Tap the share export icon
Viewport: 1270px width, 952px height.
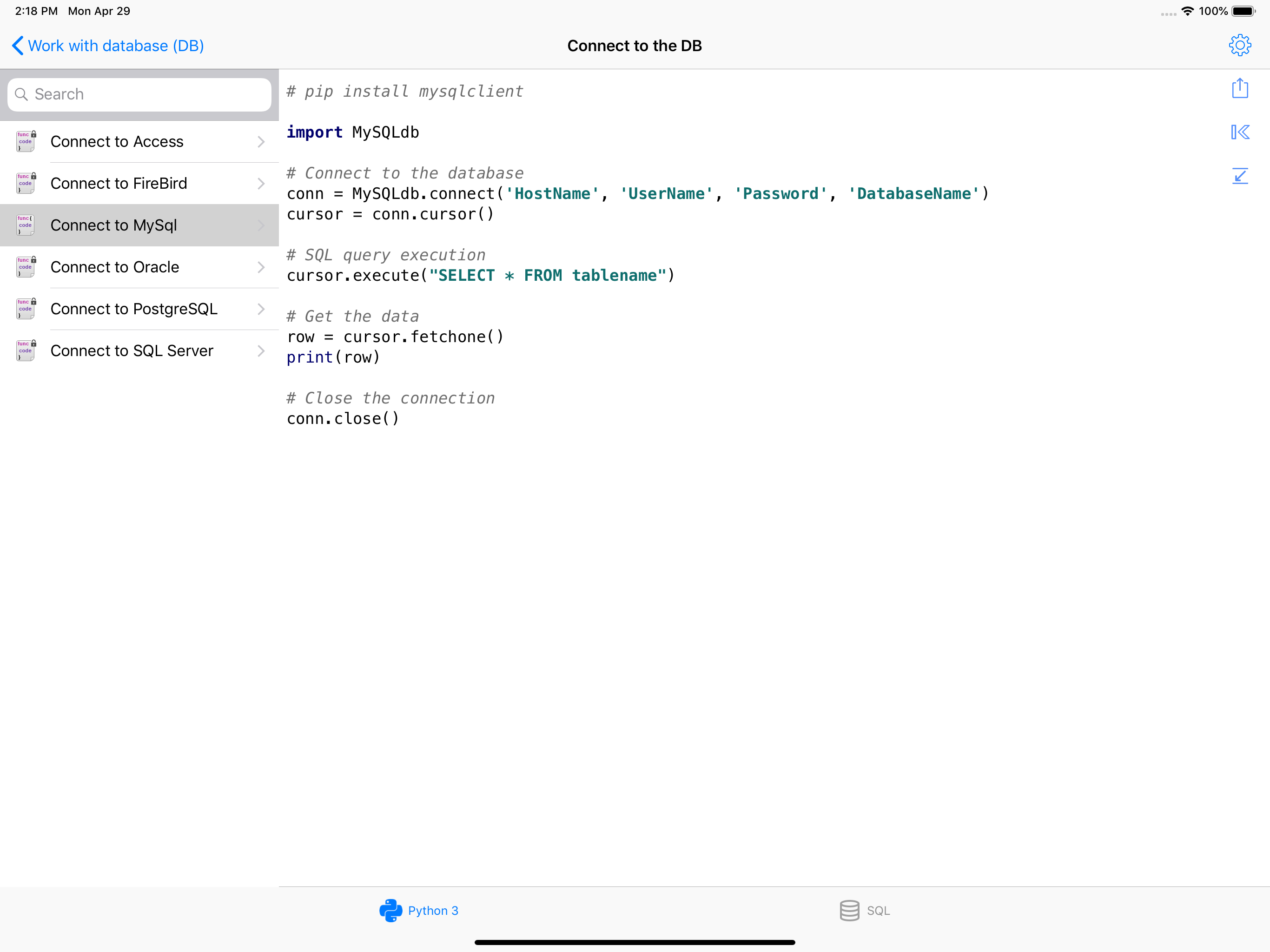click(x=1240, y=88)
